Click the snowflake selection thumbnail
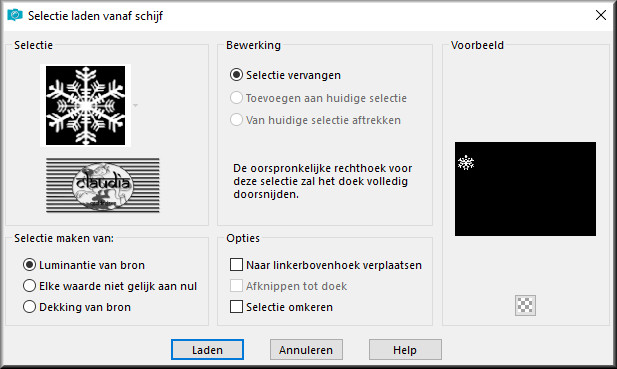 tap(85, 105)
